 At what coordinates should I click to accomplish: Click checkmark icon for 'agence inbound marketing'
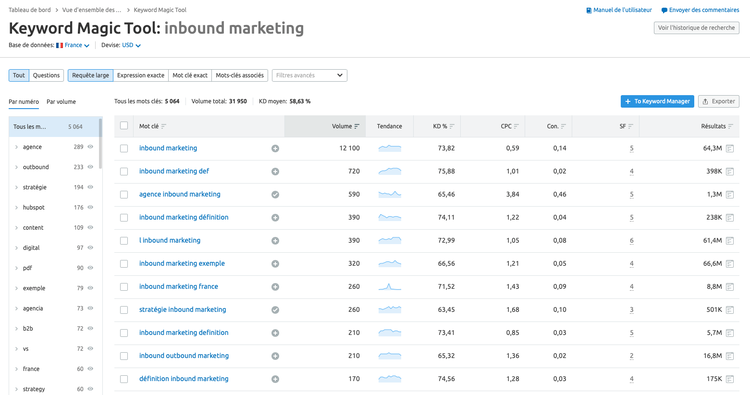point(275,195)
